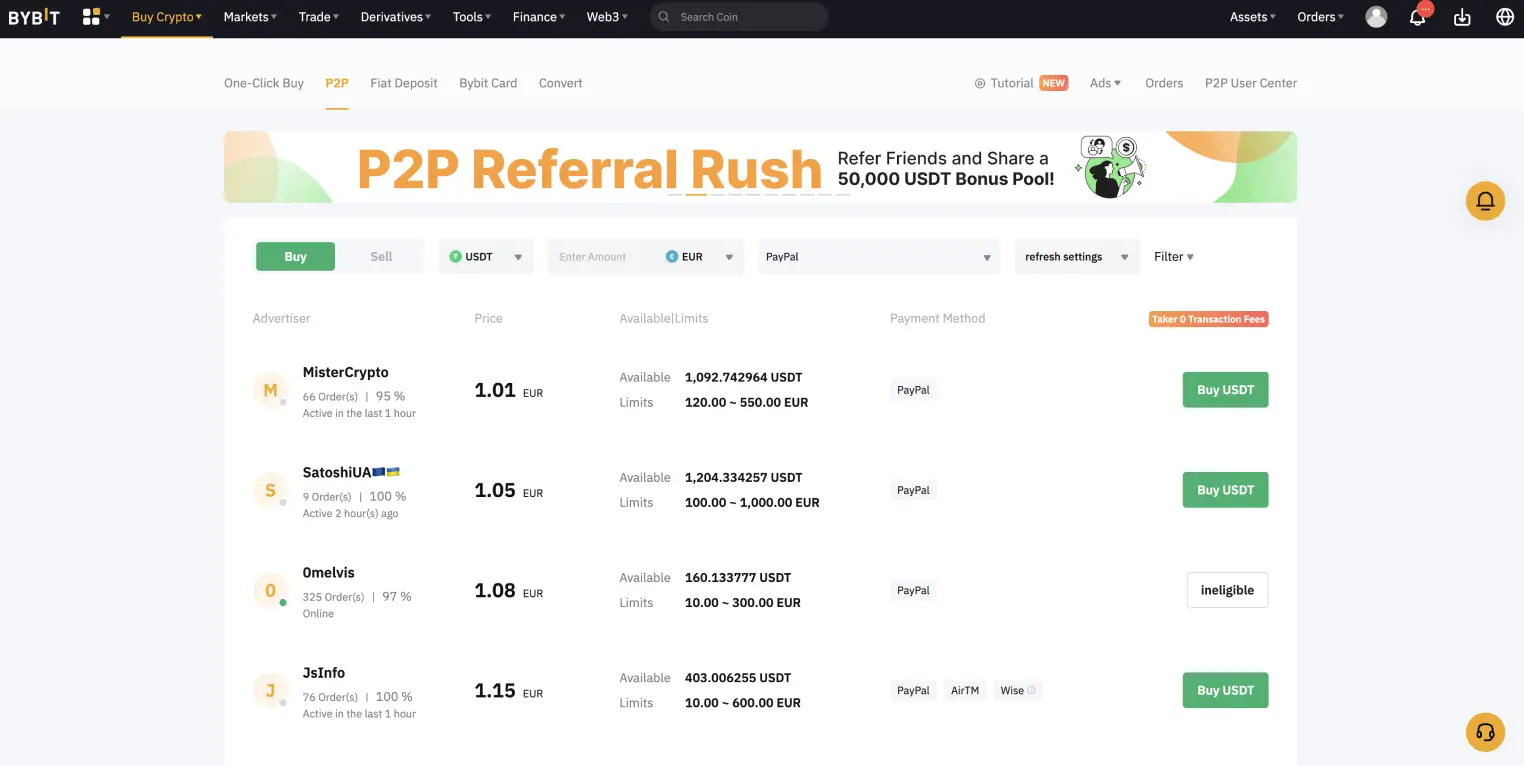The width and height of the screenshot is (1524, 766).
Task: Click the USDT coin icon
Action: tap(456, 257)
